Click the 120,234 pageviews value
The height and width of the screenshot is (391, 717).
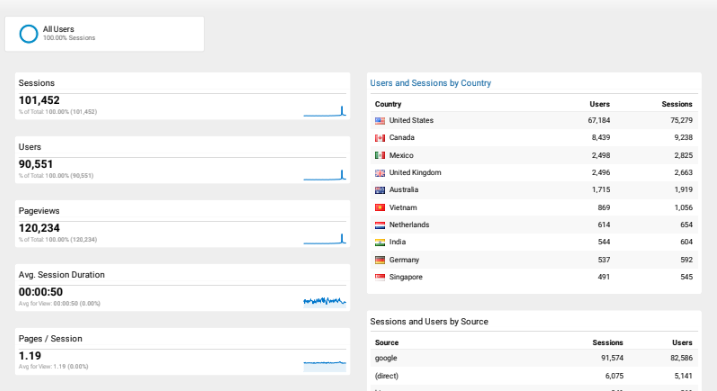[39, 228]
